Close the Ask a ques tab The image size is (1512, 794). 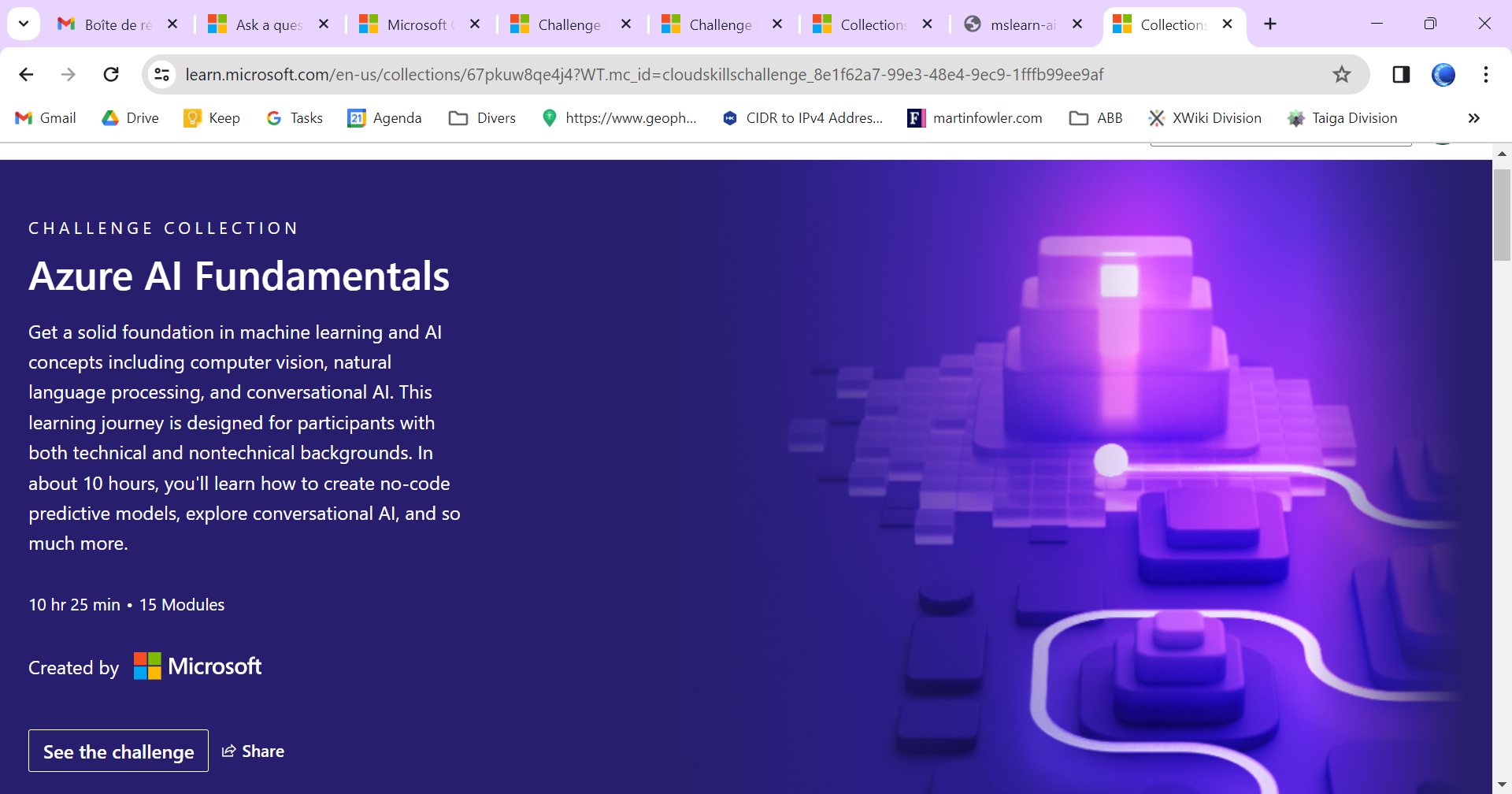324,24
